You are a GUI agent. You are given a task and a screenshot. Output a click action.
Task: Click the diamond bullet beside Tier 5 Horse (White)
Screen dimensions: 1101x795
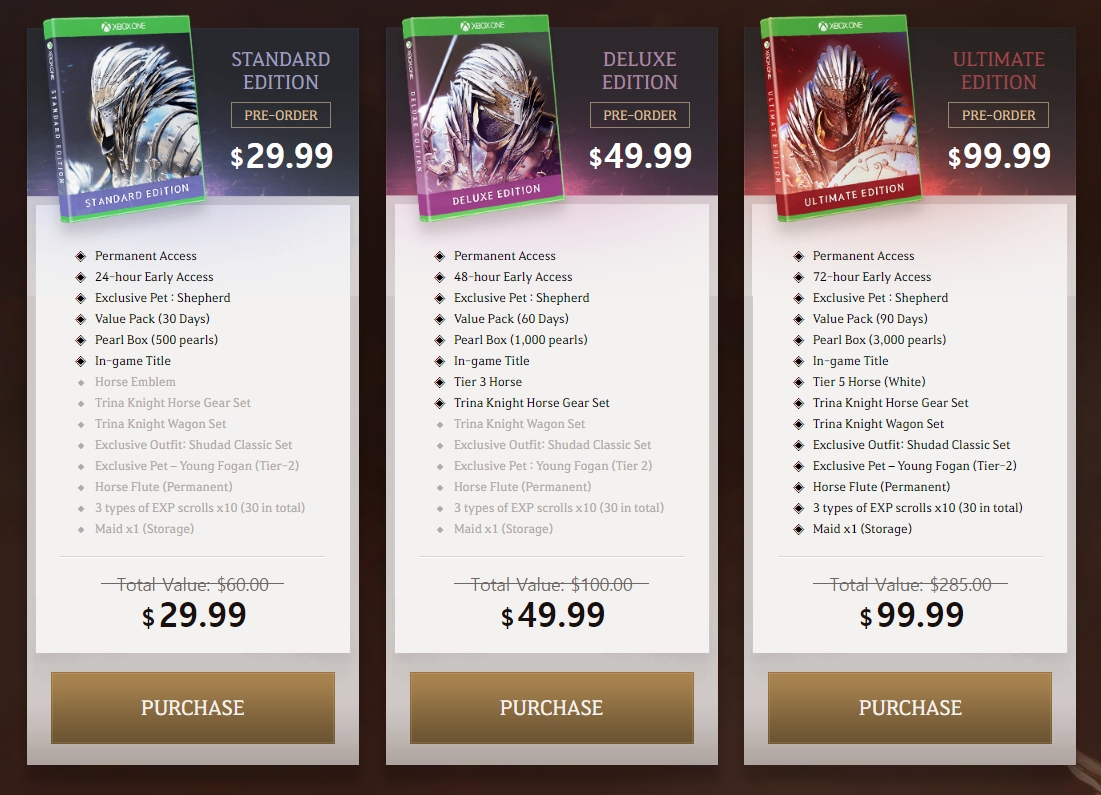[798, 383]
